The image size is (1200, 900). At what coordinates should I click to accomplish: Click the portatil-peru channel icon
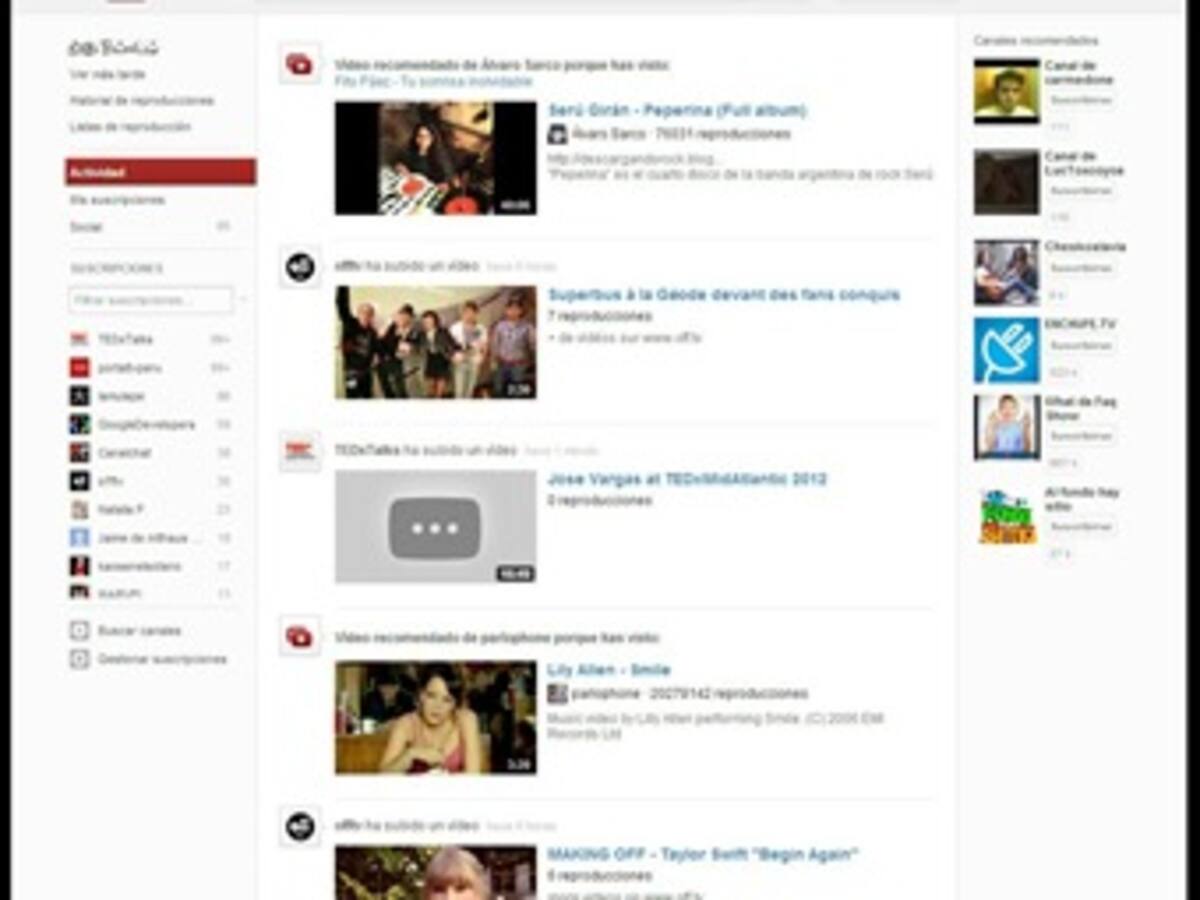(80, 367)
